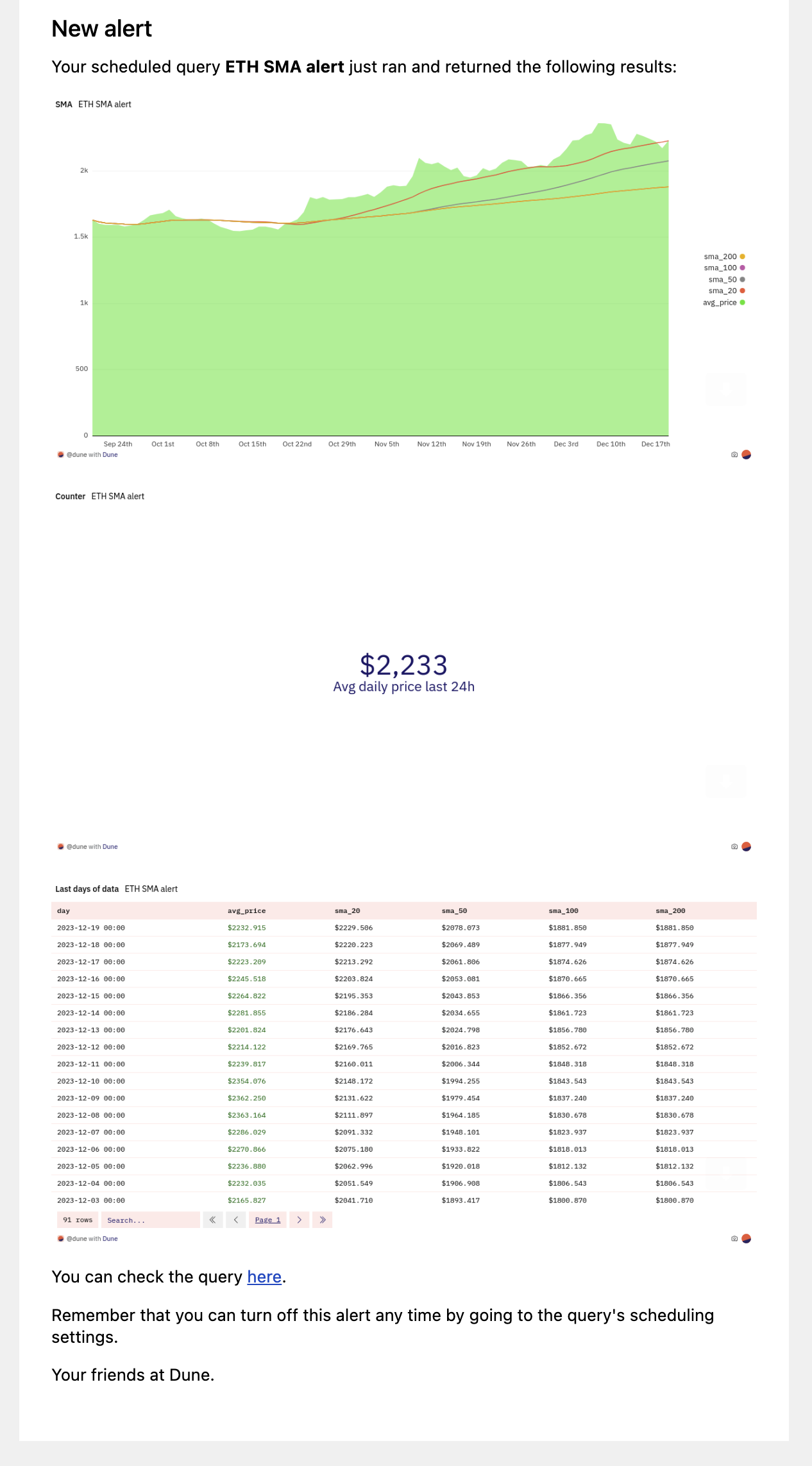812x1466 pixels.
Task: Click the 'SMA ETH SMA alert' chart title
Action: pos(93,105)
